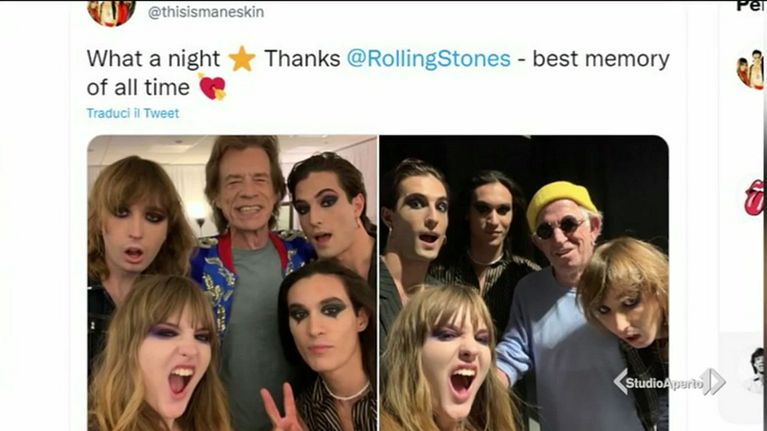Click the heart with arrow emoji
This screenshot has width=767, height=431.
(212, 87)
